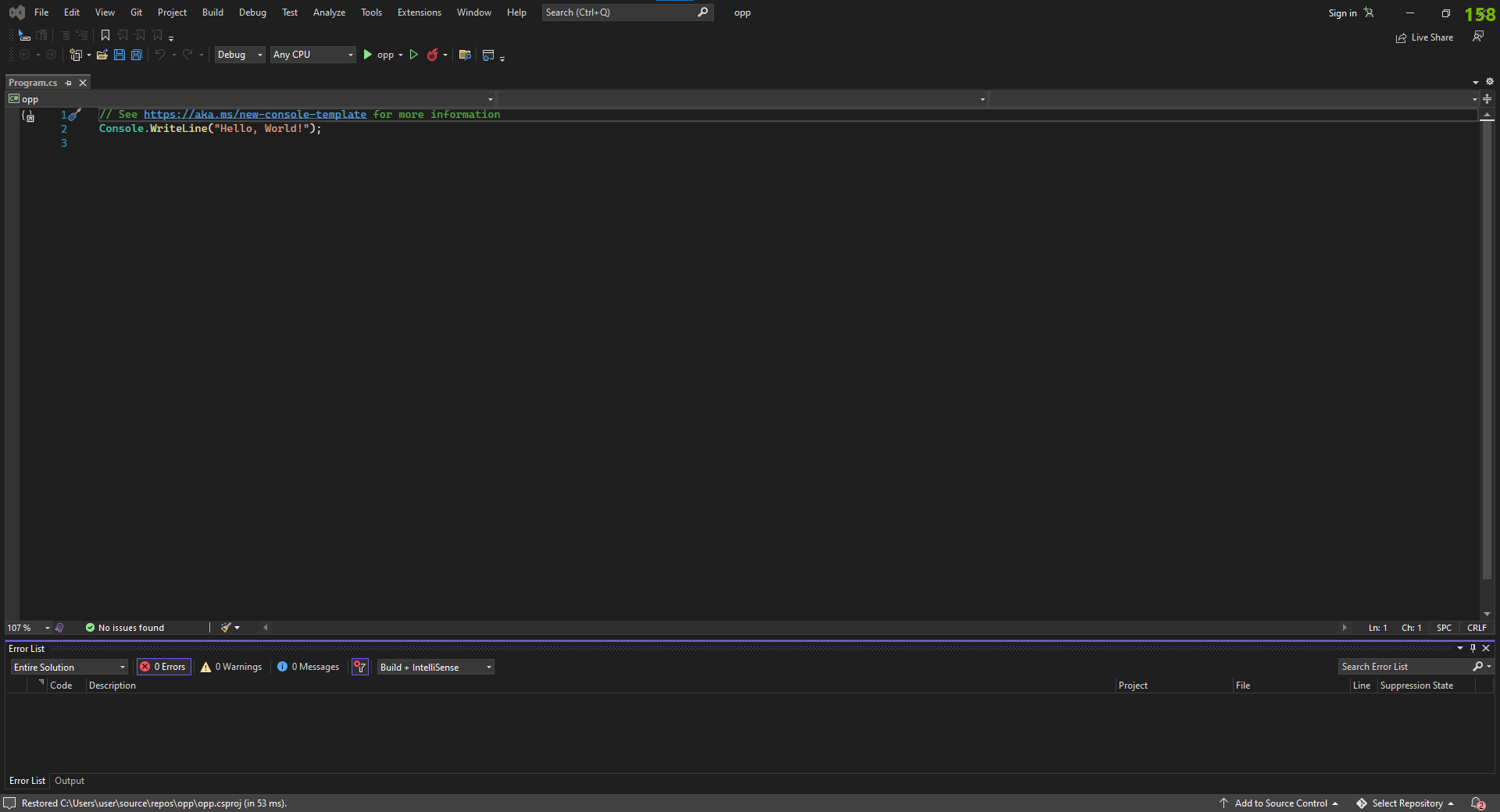Click the Undo arrow icon
This screenshot has width=1500, height=812.
click(x=159, y=55)
